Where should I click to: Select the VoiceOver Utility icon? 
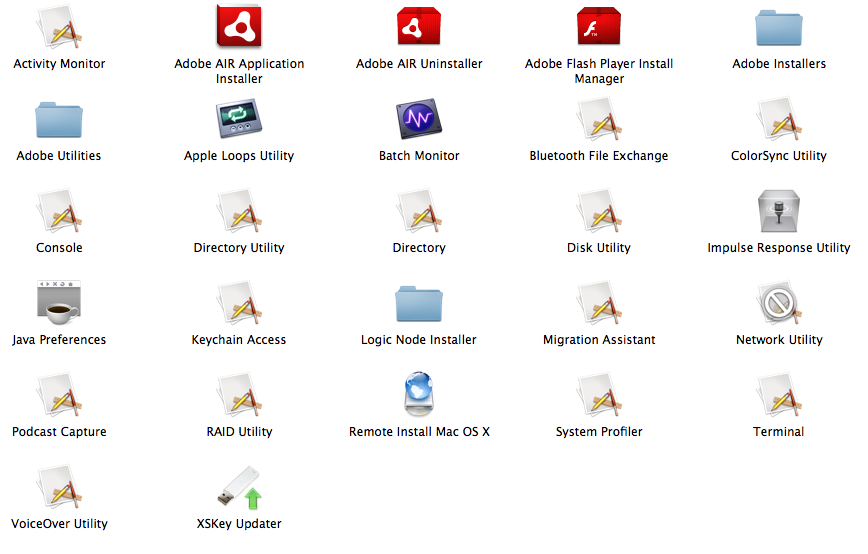coord(59,486)
